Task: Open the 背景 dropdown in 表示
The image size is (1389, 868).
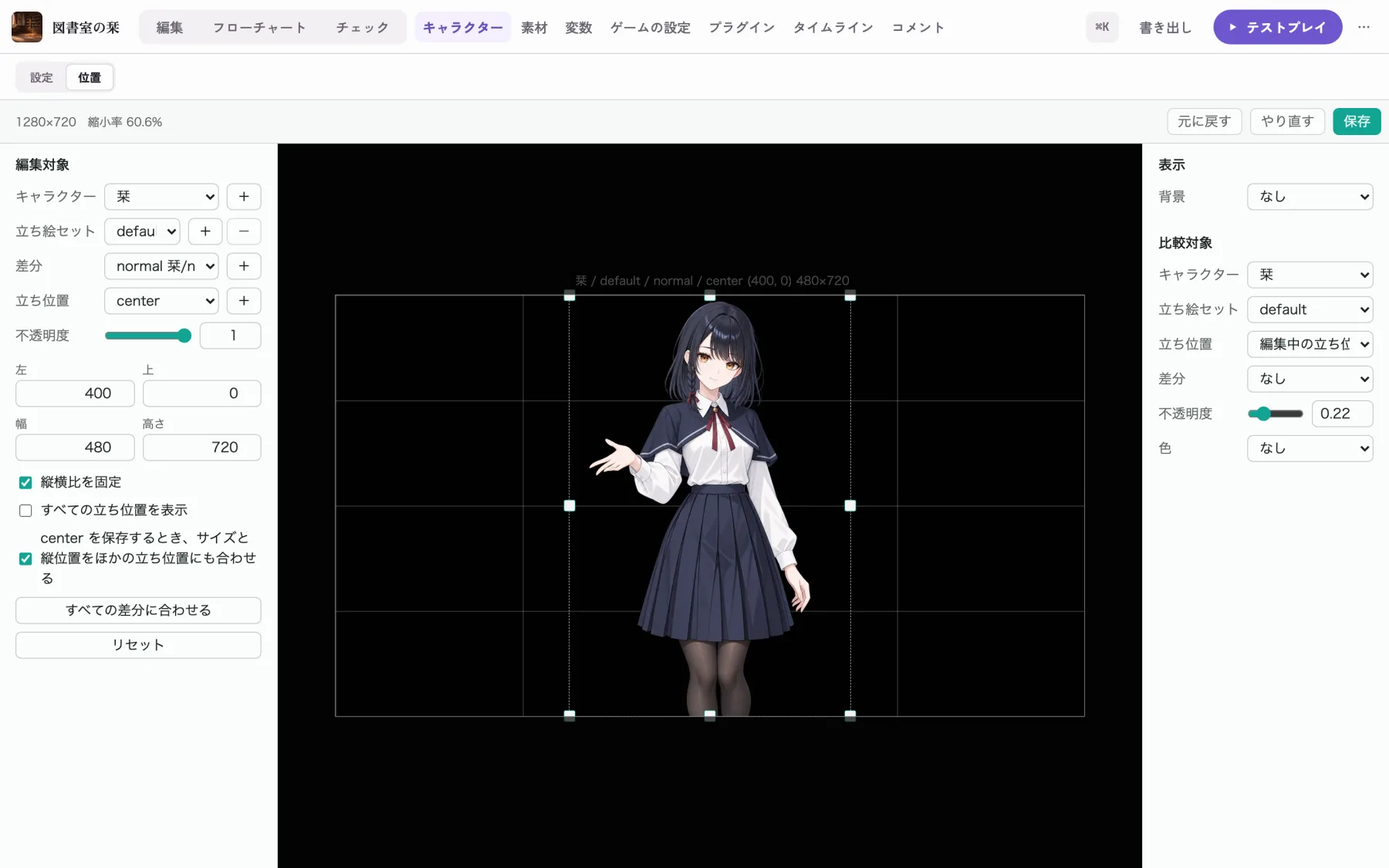Action: [1310, 197]
